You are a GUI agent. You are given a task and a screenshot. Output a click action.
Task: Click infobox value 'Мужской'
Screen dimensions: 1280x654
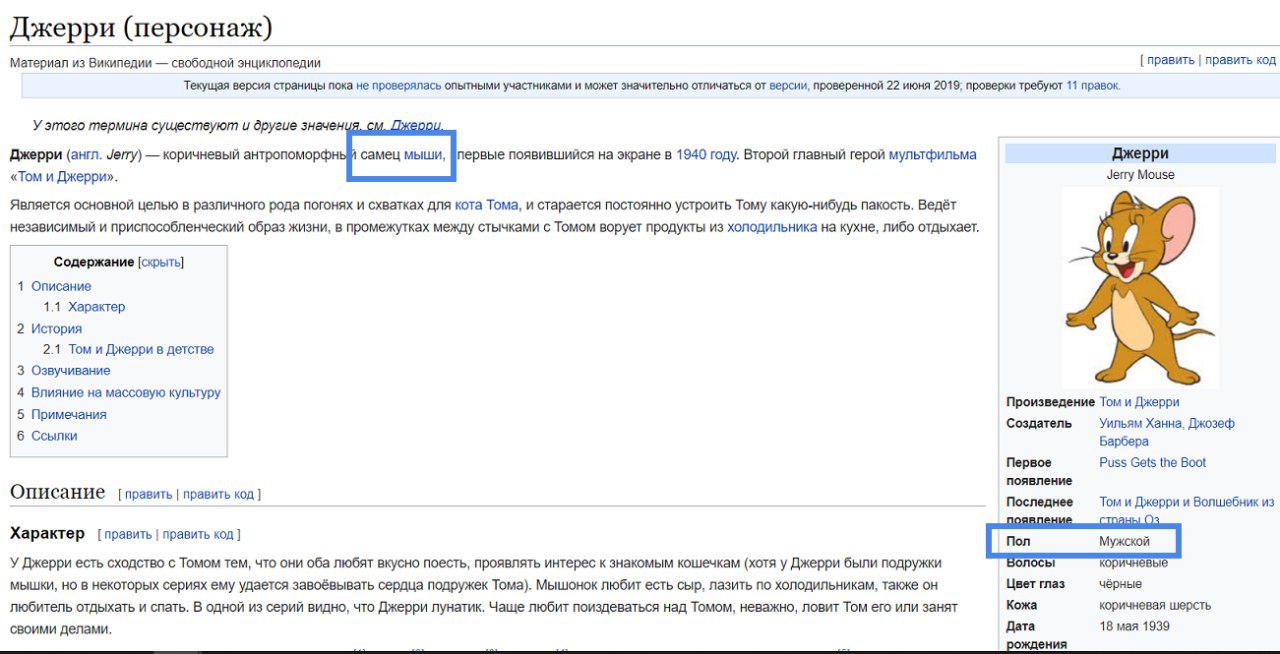[x=1125, y=542]
